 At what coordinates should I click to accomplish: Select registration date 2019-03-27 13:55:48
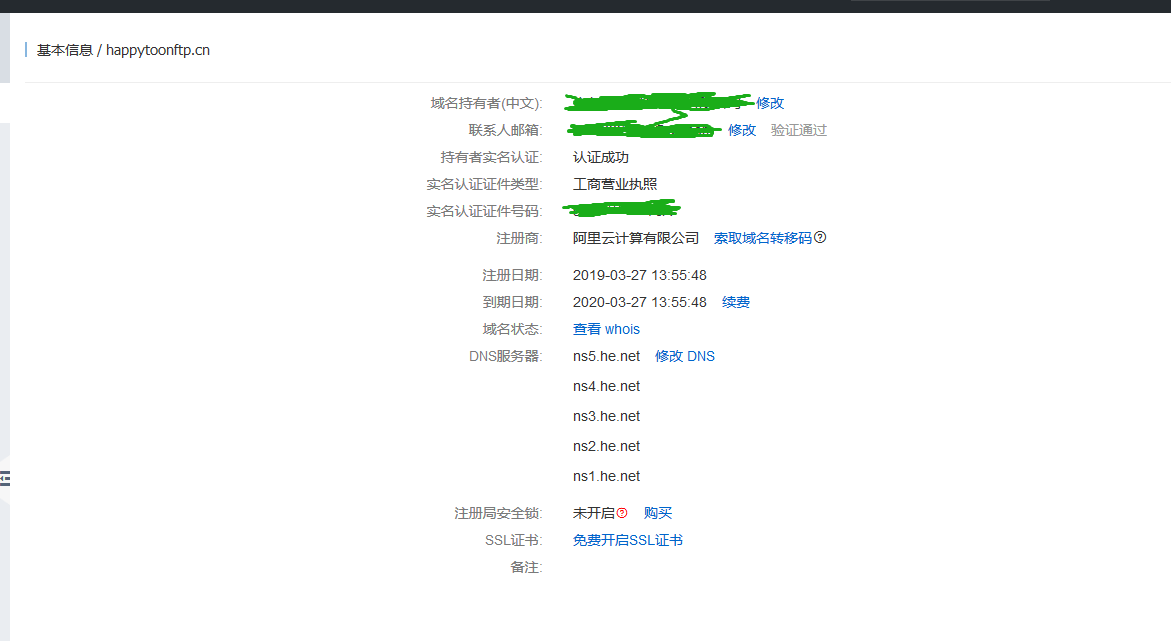(639, 275)
